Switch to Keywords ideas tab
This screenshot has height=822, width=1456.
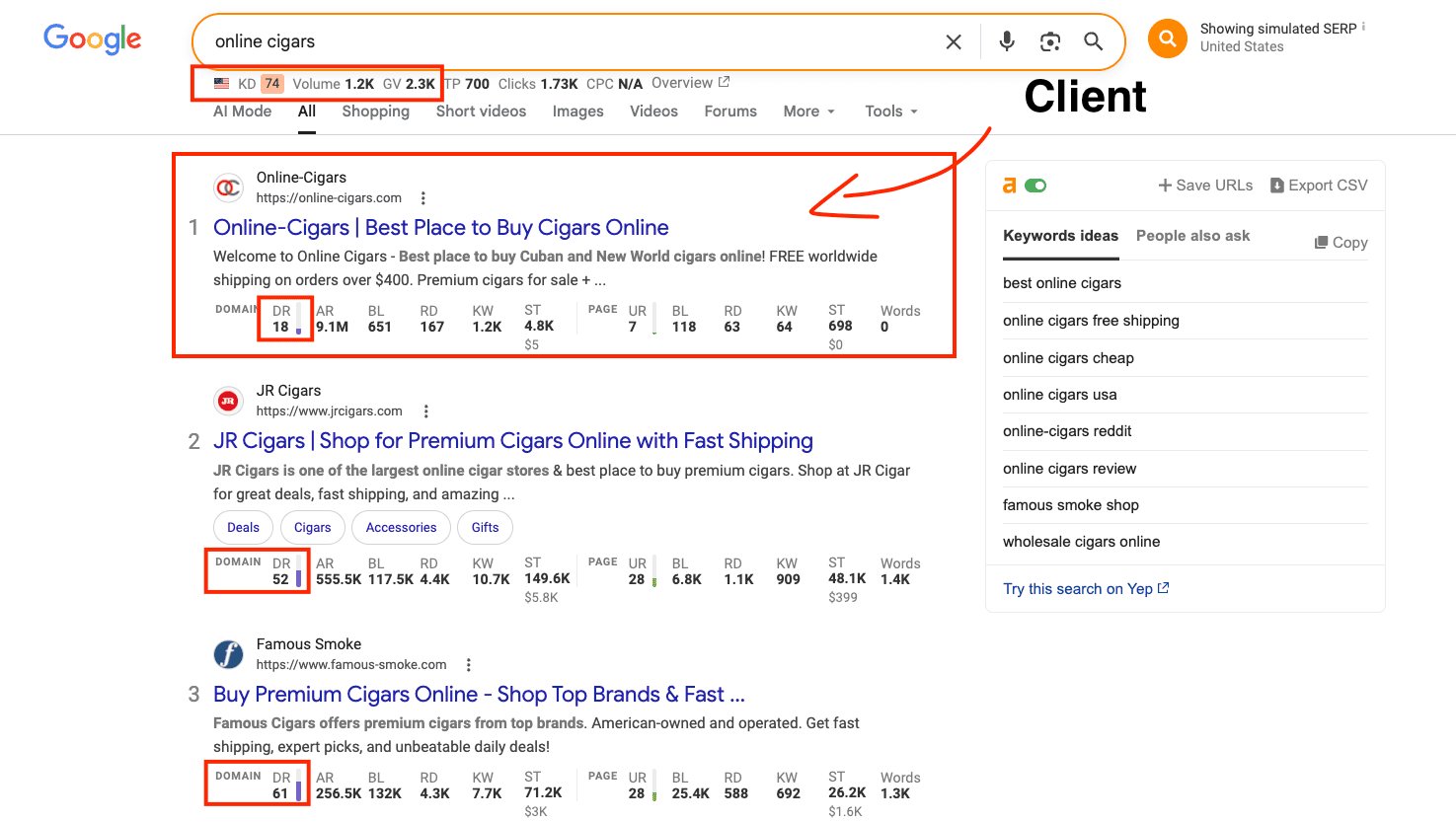[x=1060, y=236]
